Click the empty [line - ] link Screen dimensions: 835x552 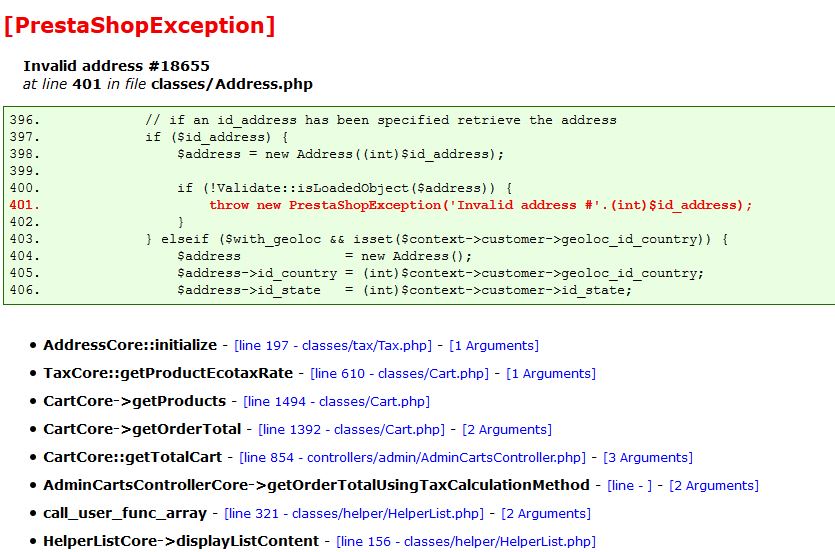click(x=629, y=485)
